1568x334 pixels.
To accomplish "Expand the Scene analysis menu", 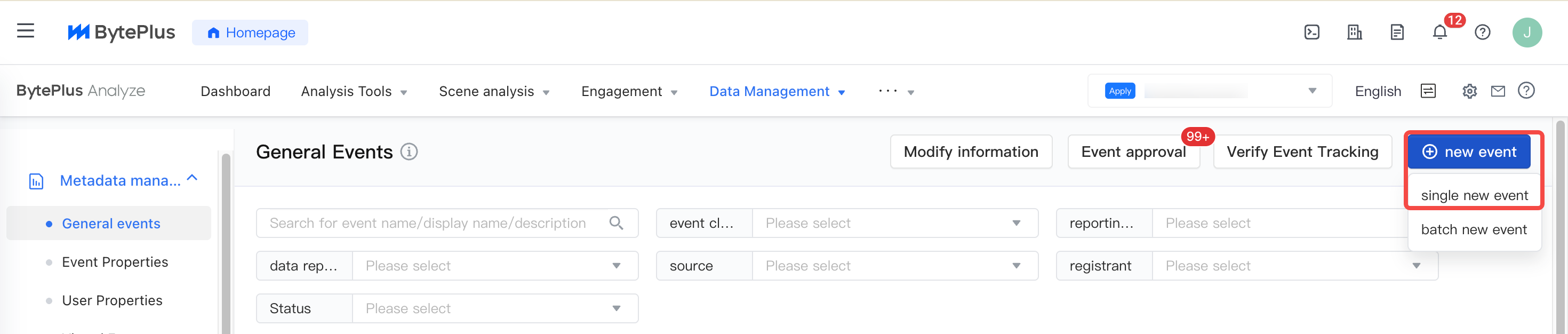I will pos(494,91).
